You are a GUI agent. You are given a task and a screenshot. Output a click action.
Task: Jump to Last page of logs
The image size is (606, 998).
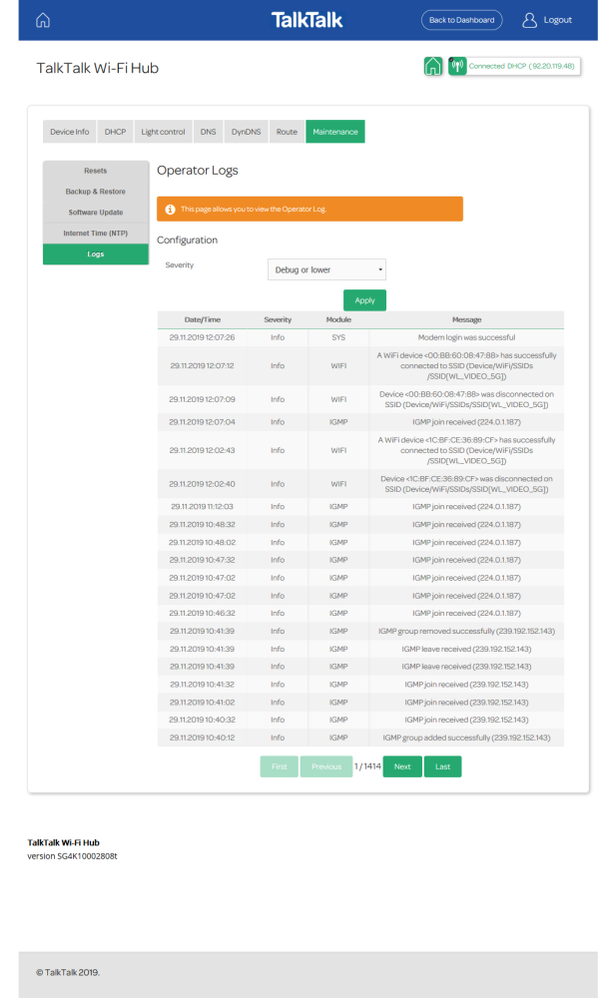click(x=442, y=767)
